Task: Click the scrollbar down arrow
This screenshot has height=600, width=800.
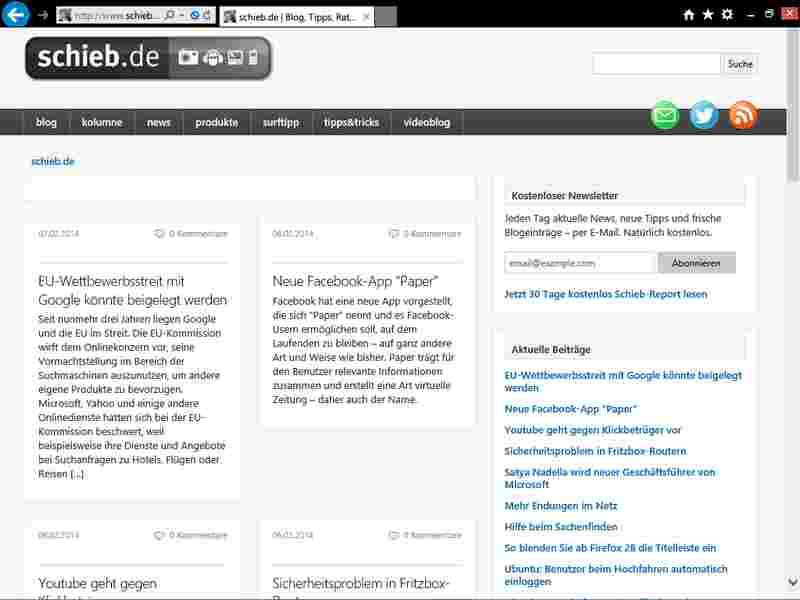Action: click(793, 582)
